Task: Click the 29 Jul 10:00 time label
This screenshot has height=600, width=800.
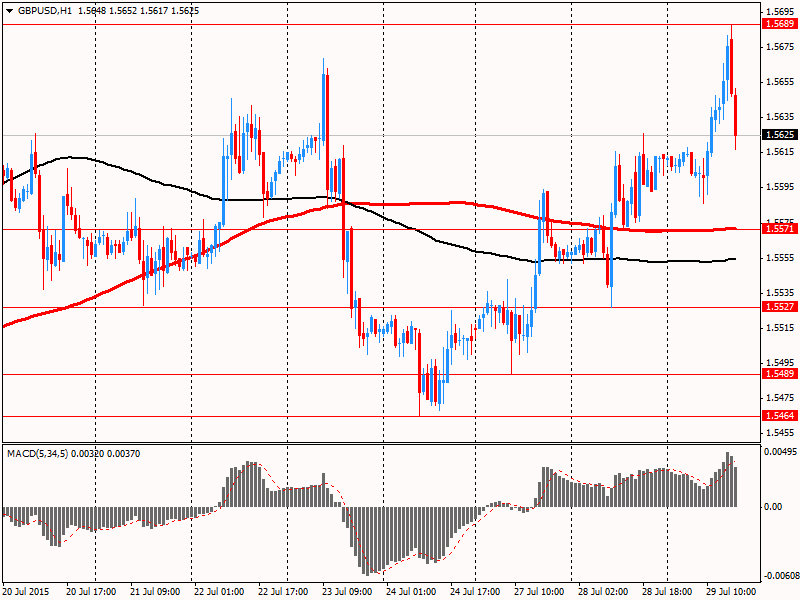Action: (732, 592)
